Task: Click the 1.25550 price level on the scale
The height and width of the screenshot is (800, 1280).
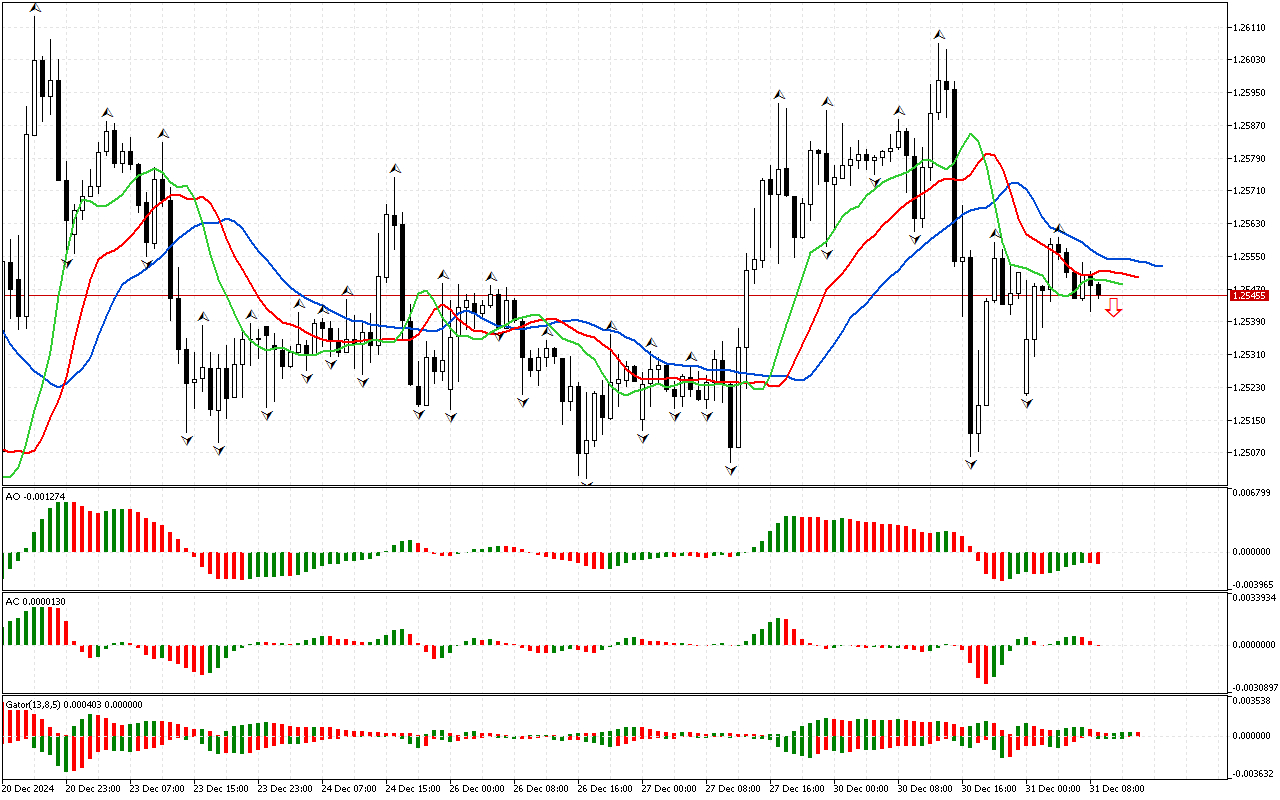Action: point(1251,257)
